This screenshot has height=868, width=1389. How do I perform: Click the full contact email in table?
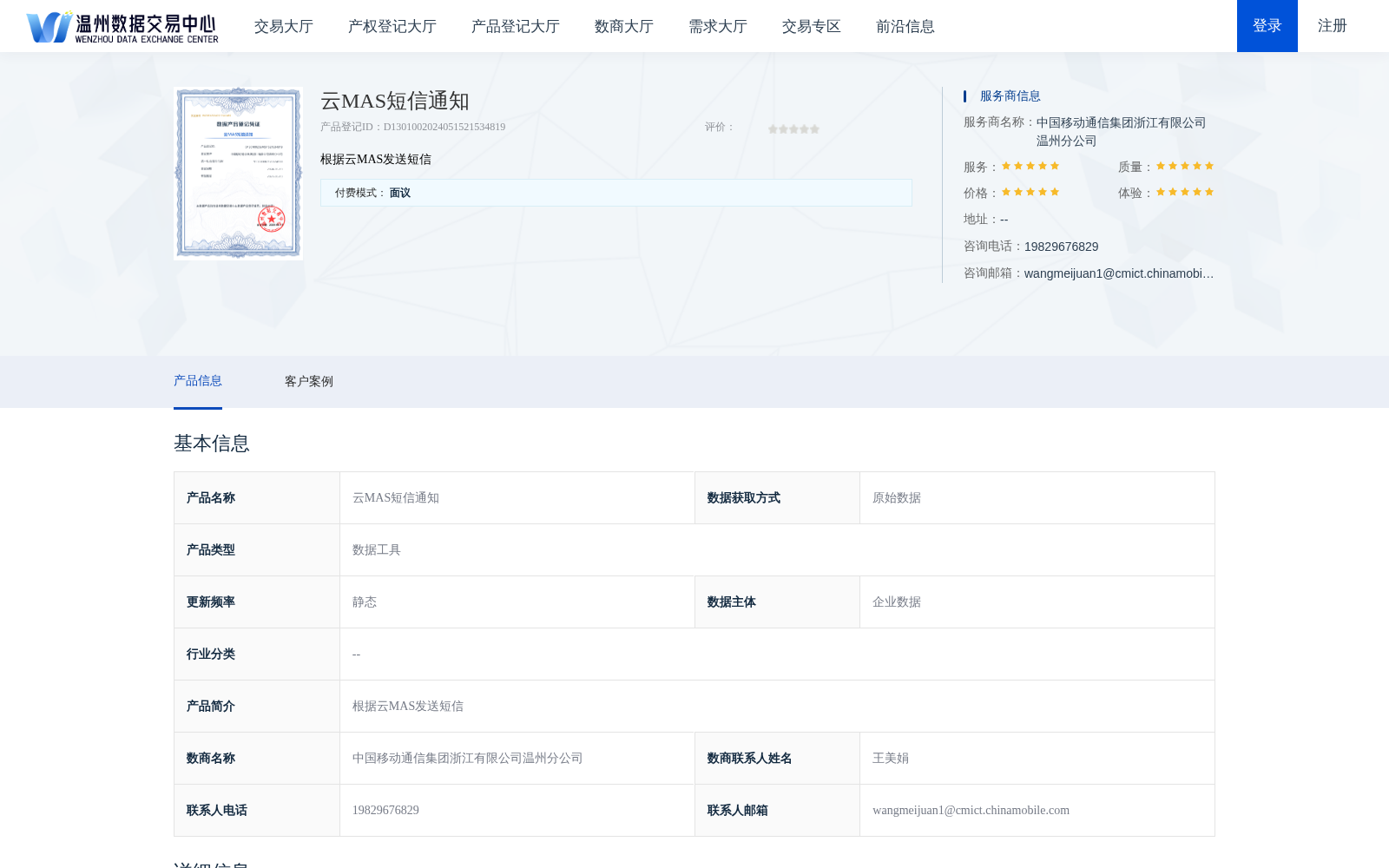point(971,811)
